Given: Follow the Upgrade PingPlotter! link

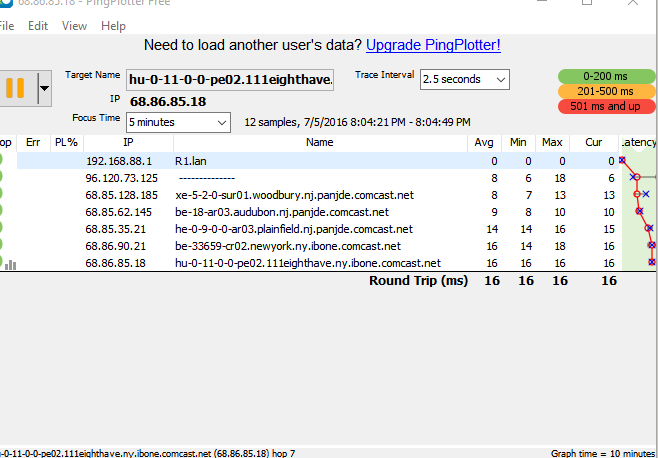Looking at the screenshot, I should [x=433, y=45].
